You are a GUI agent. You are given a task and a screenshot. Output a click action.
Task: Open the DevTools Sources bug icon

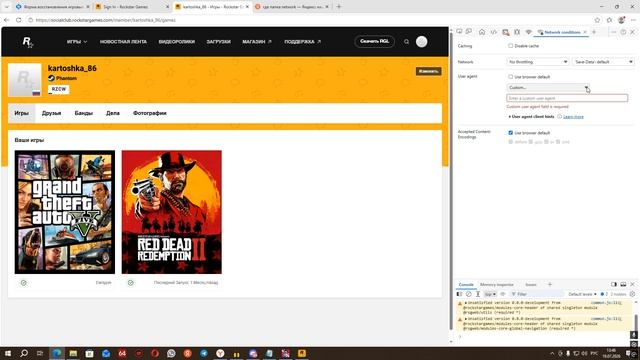click(517, 32)
